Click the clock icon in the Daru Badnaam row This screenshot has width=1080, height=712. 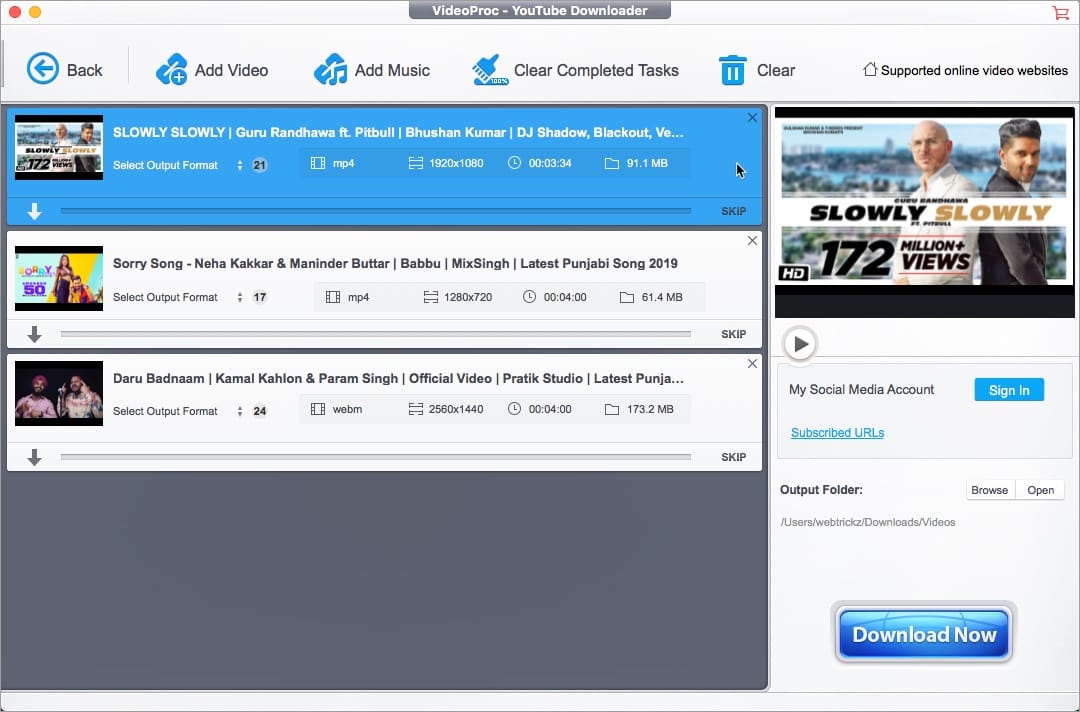(x=515, y=409)
